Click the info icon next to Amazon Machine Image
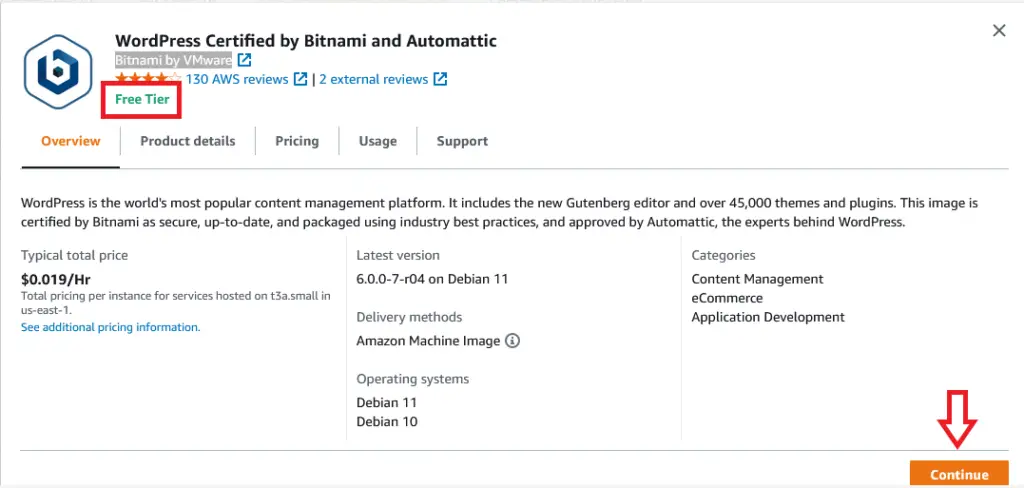 click(513, 340)
